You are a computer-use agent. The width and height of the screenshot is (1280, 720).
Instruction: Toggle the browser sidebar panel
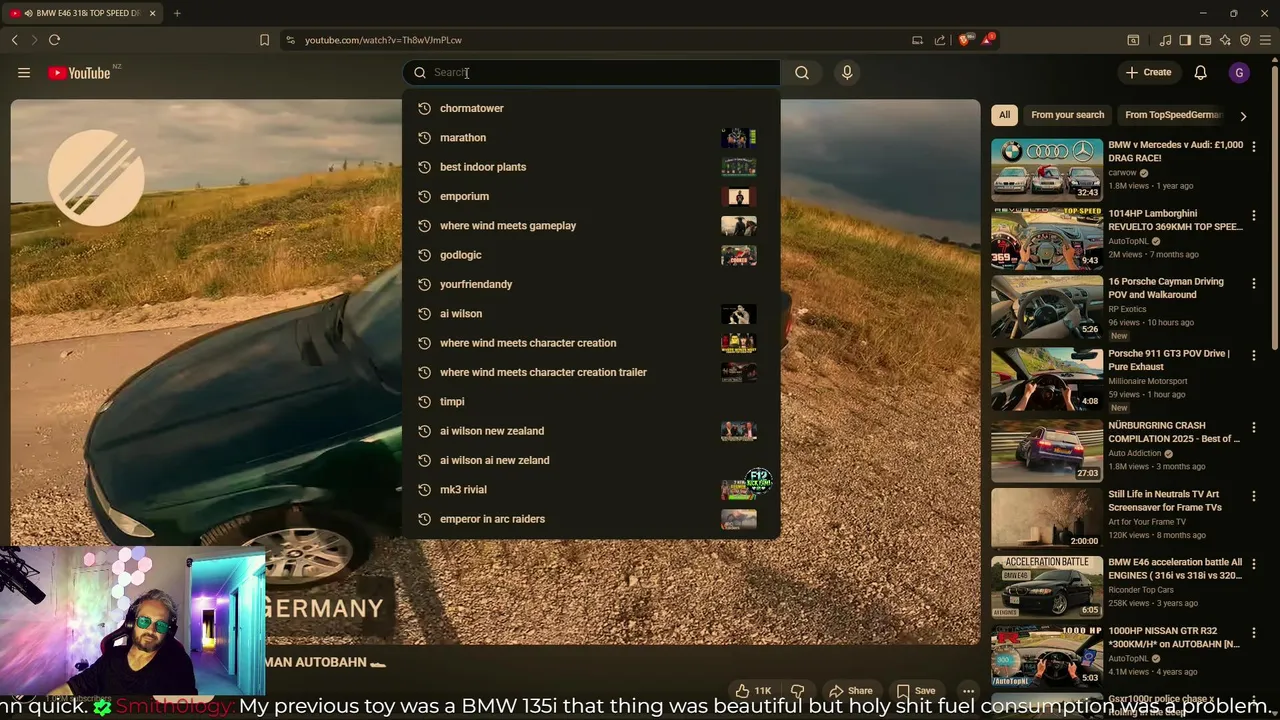1185,40
